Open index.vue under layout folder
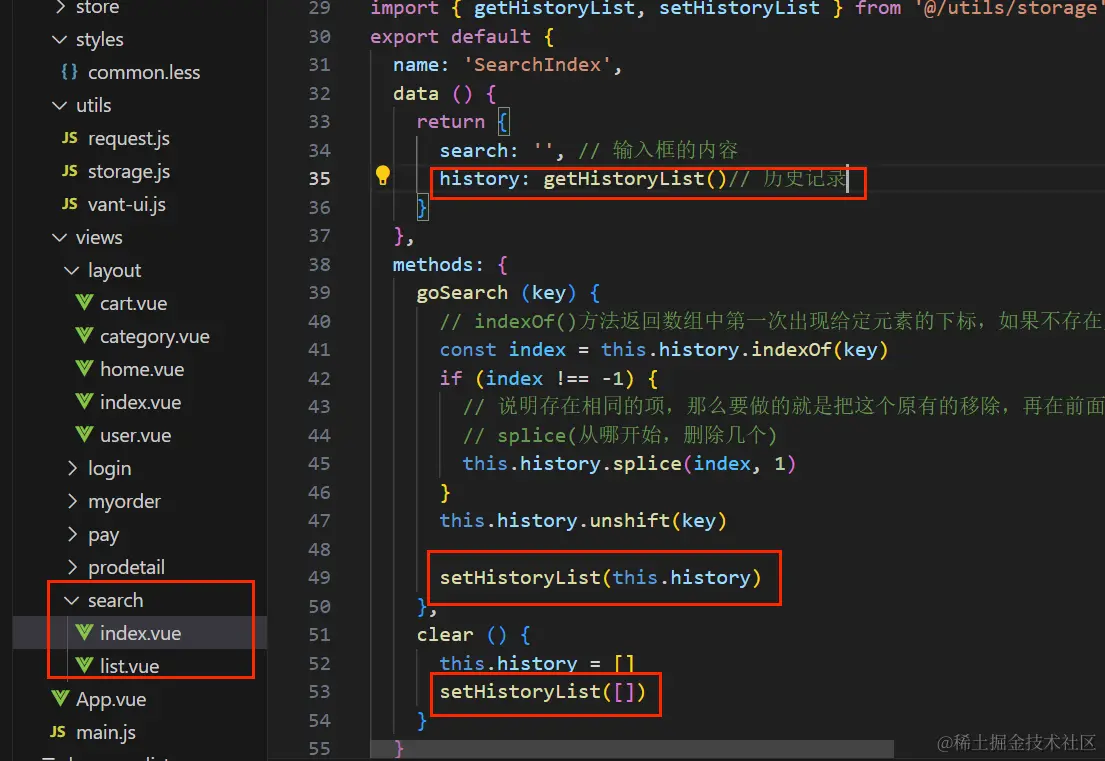This screenshot has width=1105, height=761. click(x=140, y=402)
